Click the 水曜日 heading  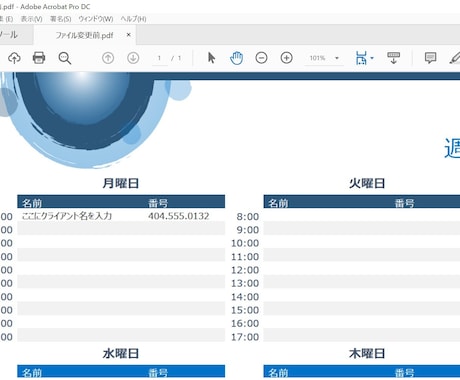click(121, 353)
